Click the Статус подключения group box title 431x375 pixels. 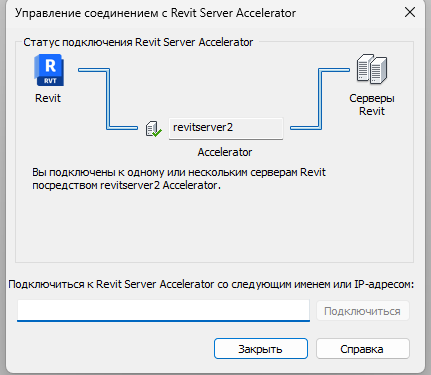point(138,42)
